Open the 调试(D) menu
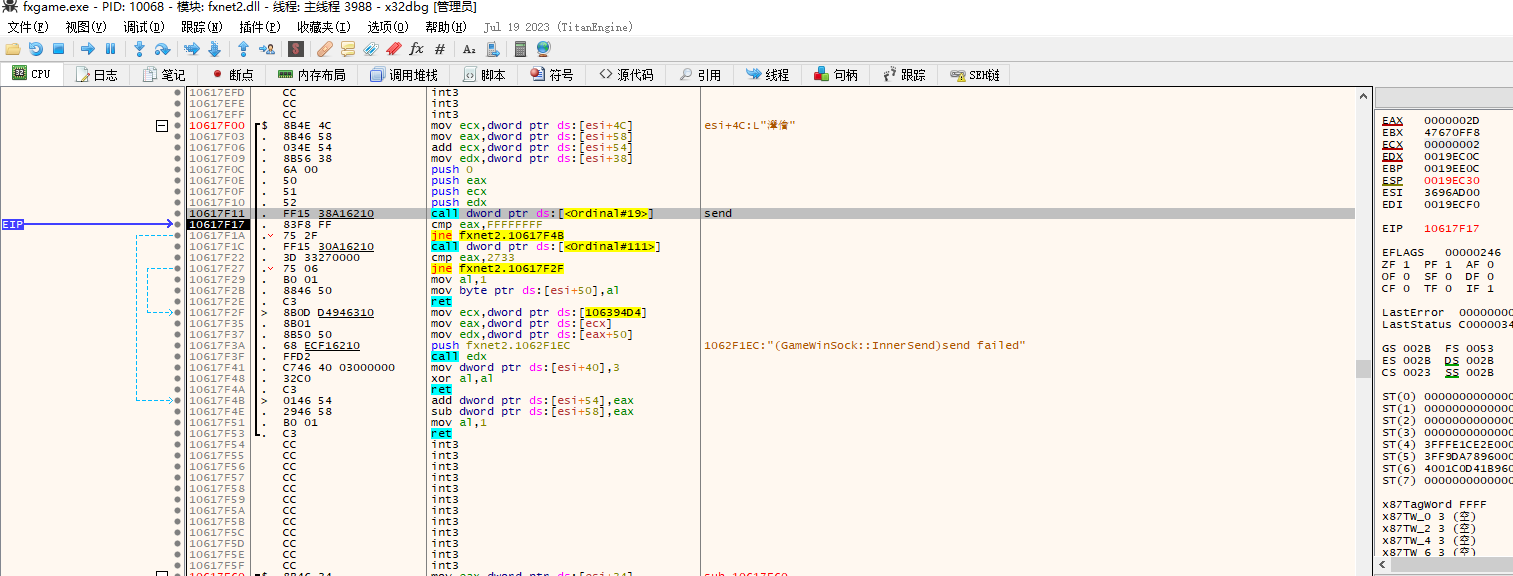 (144, 27)
